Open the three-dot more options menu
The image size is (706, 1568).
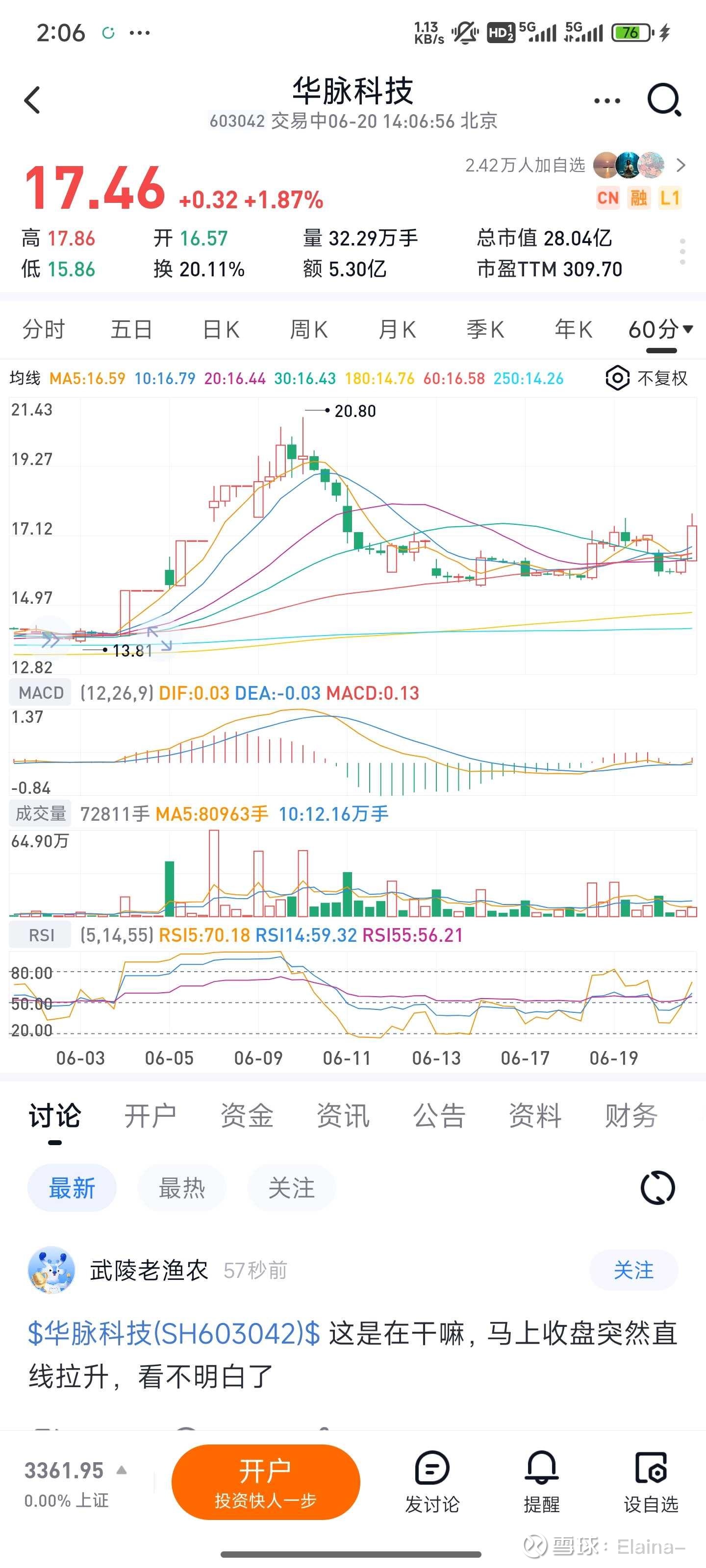(606, 100)
